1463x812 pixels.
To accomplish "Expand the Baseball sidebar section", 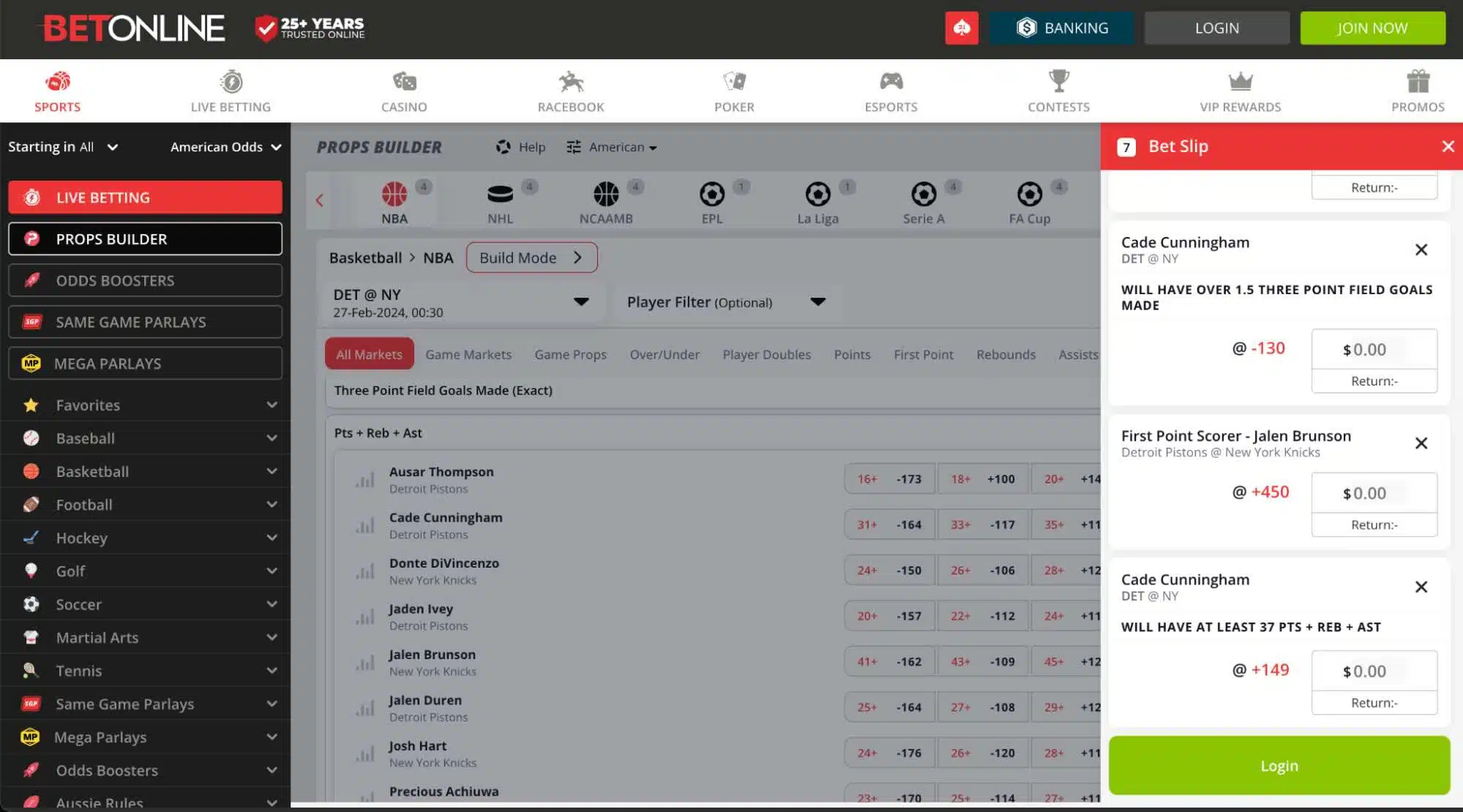I will click(x=146, y=438).
